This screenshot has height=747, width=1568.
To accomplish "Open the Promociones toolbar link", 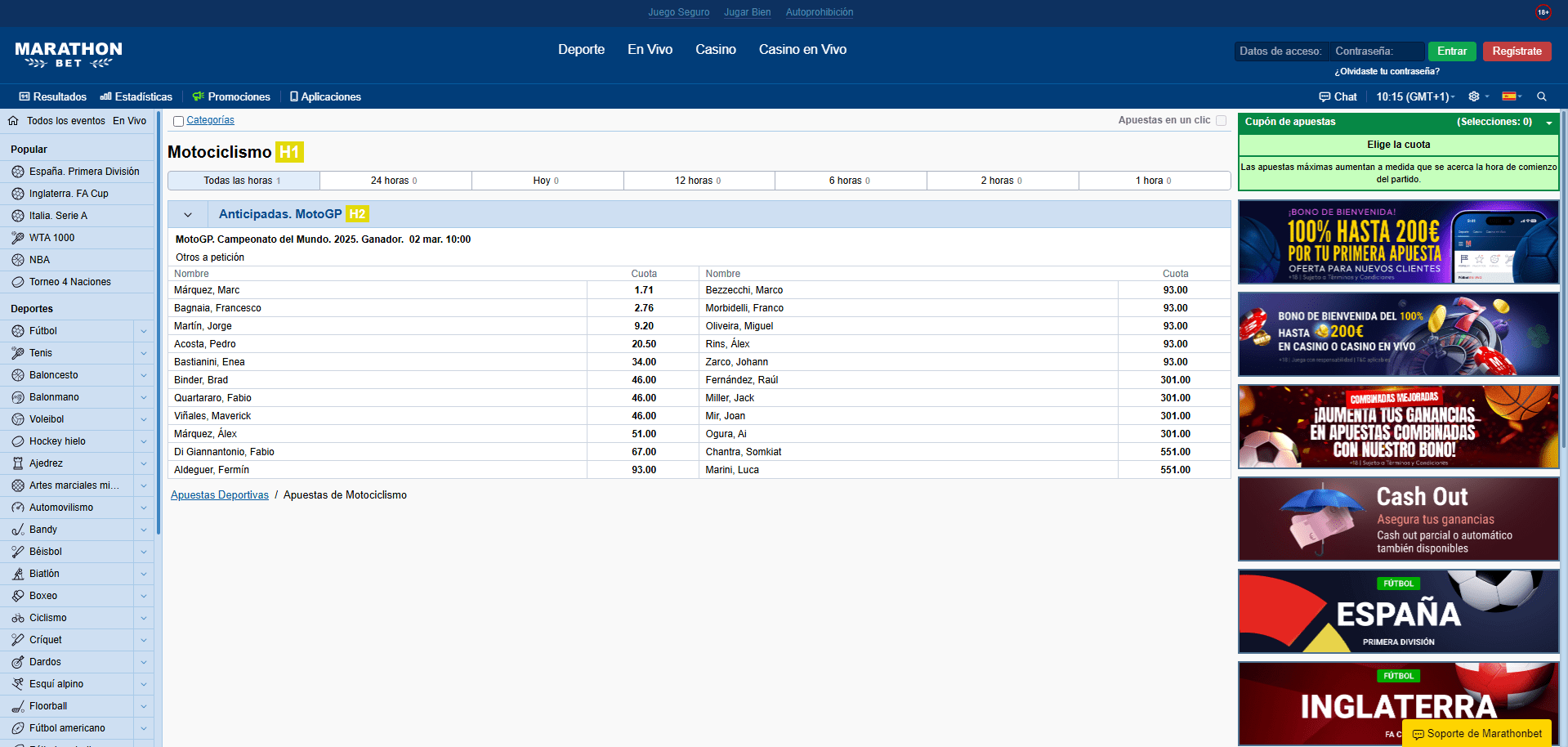I will coord(231,96).
